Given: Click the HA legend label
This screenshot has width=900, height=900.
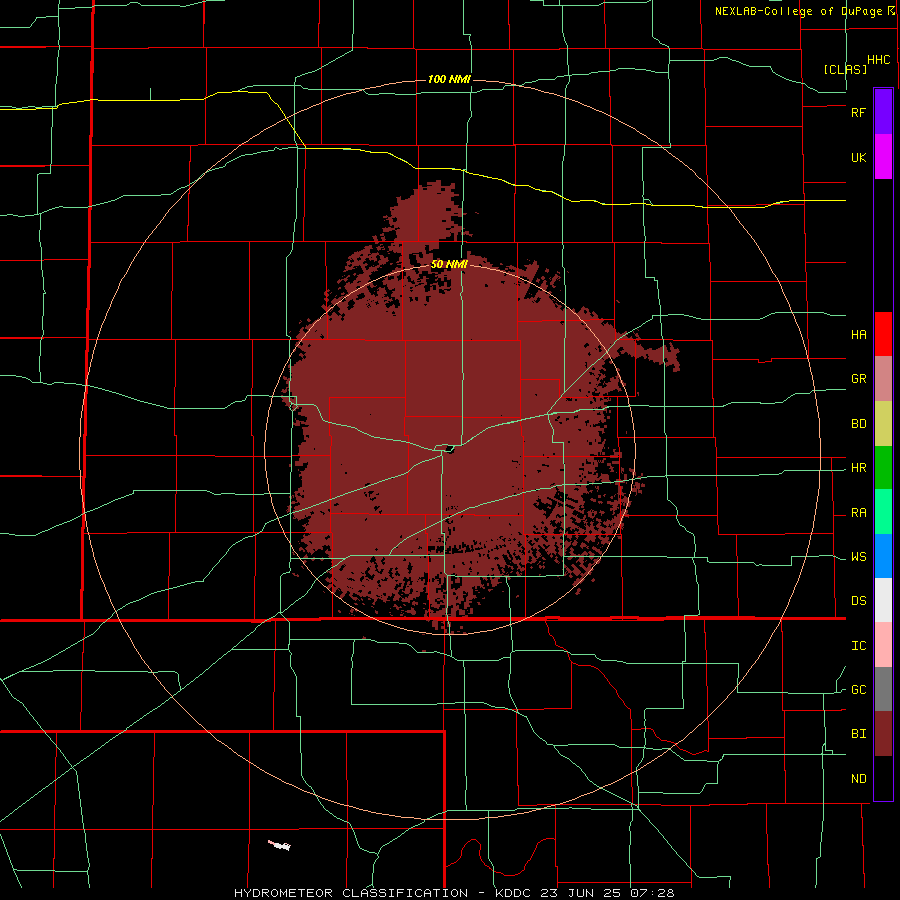Looking at the screenshot, I should tap(858, 335).
